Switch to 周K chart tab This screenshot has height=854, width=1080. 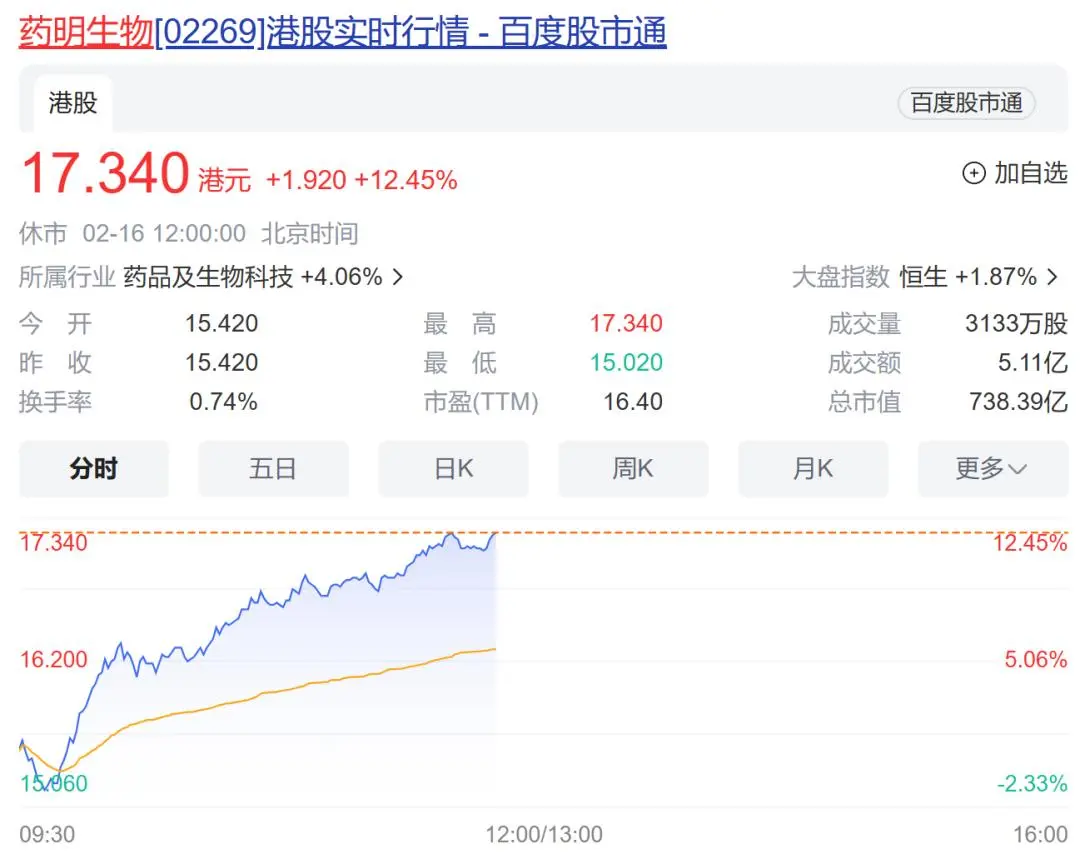point(633,469)
